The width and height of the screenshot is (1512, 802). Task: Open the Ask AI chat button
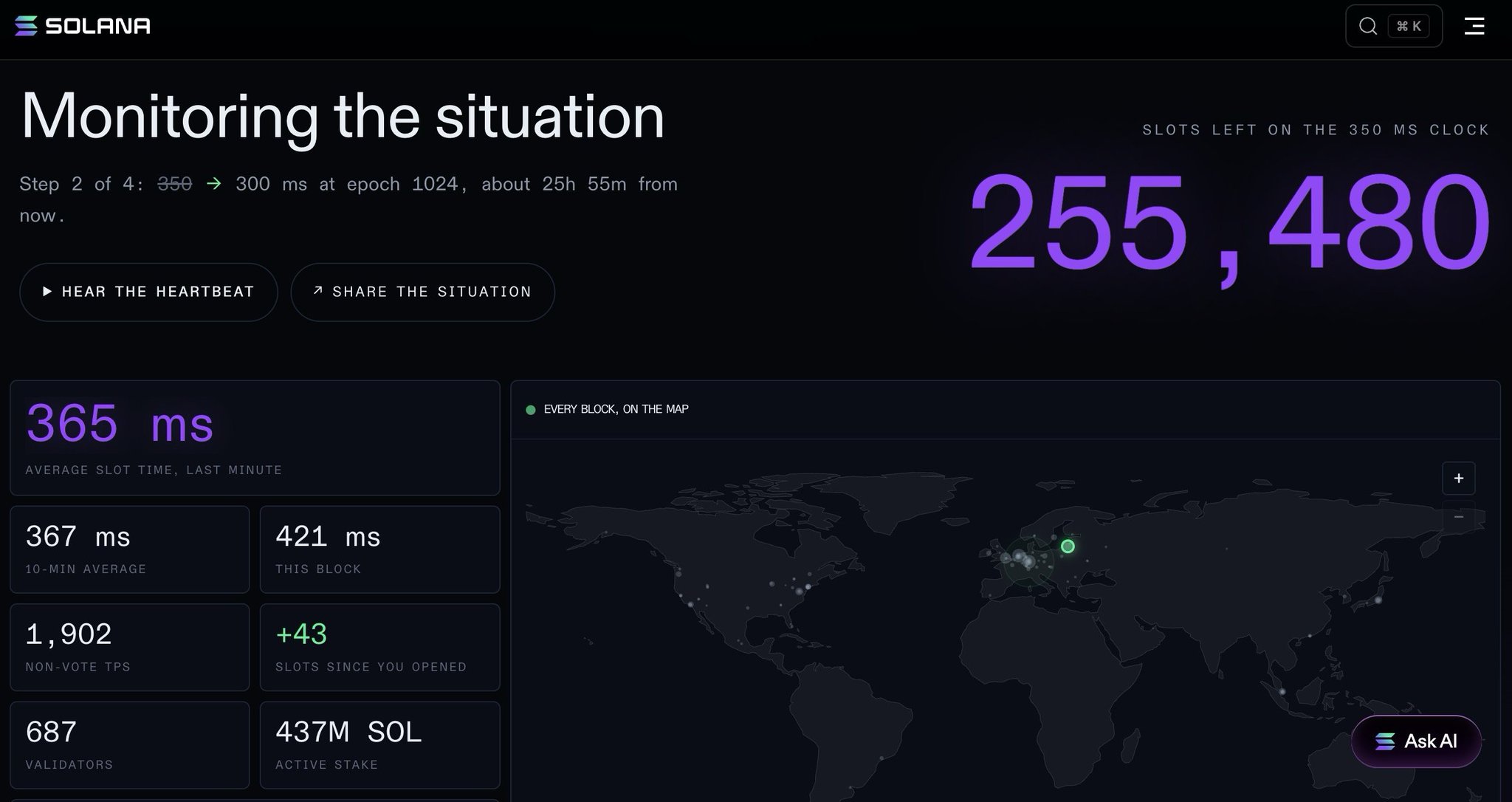(1416, 741)
